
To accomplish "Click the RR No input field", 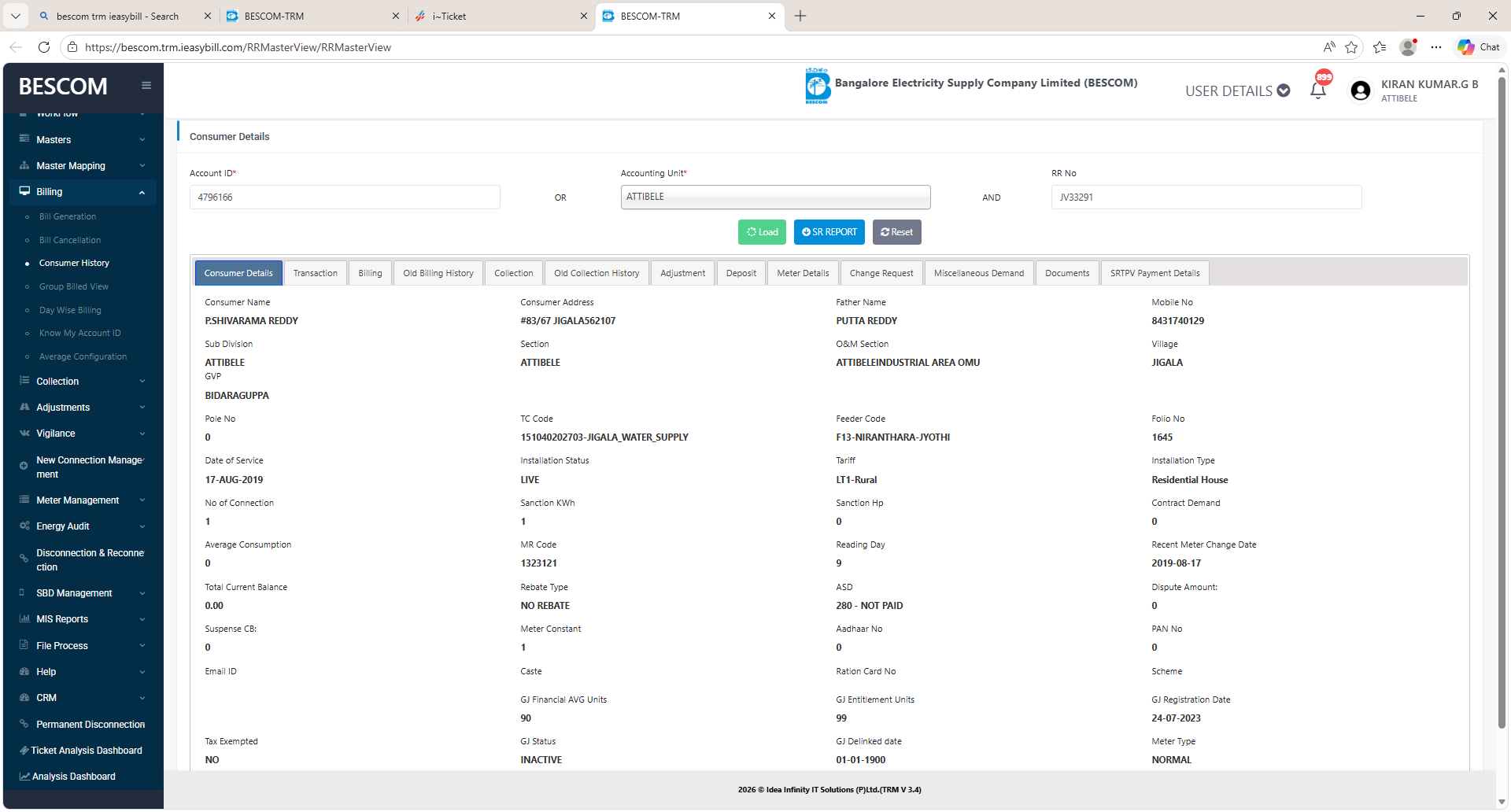I will click(1206, 197).
